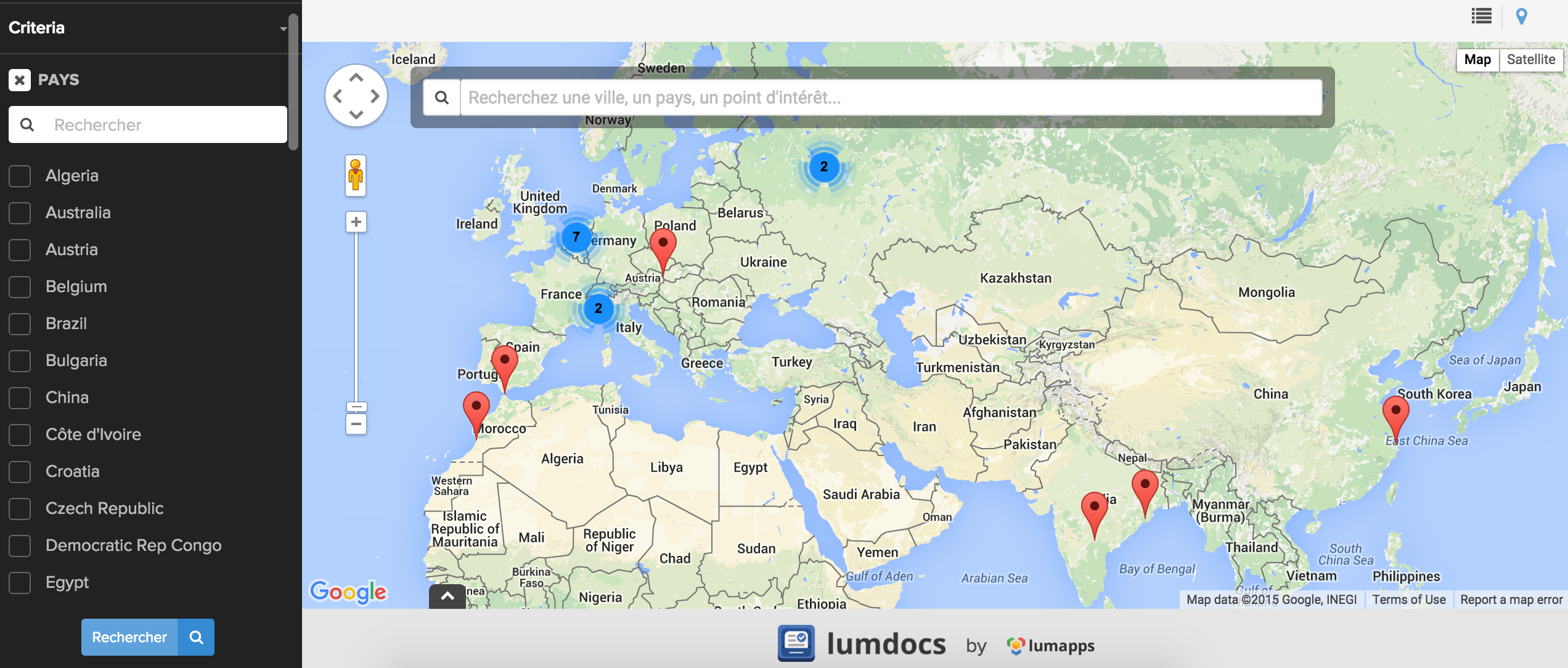Screen dimensions: 1568x668
Task: Pan the map up with arrow
Action: pos(356,78)
